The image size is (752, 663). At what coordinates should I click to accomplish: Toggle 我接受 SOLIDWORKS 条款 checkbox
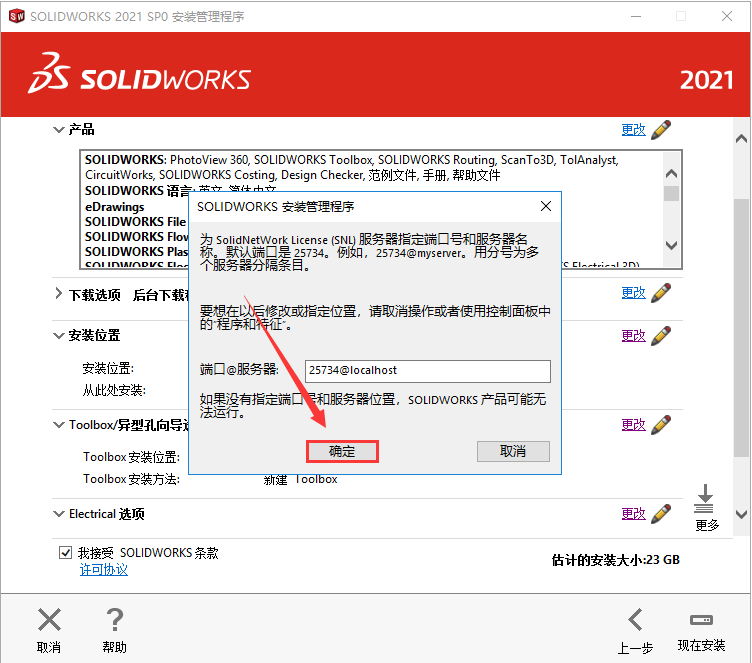click(x=66, y=553)
